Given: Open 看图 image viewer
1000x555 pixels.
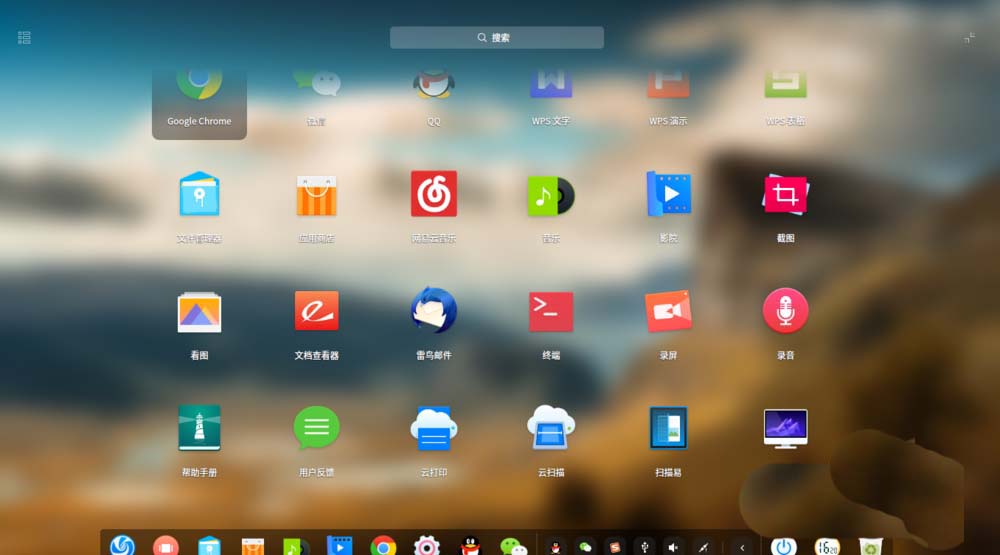Looking at the screenshot, I should point(199,312).
